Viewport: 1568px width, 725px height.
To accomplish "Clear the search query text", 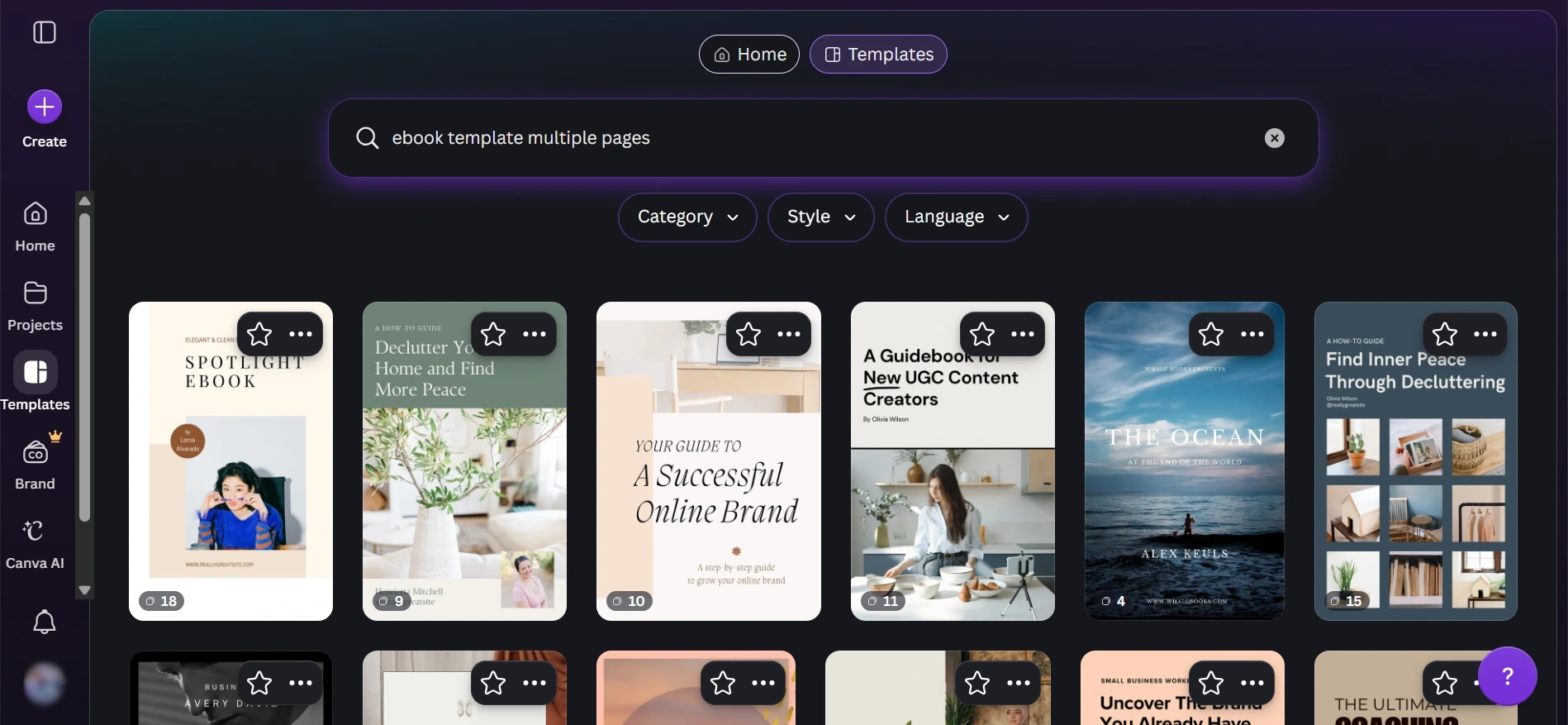I will [1275, 138].
